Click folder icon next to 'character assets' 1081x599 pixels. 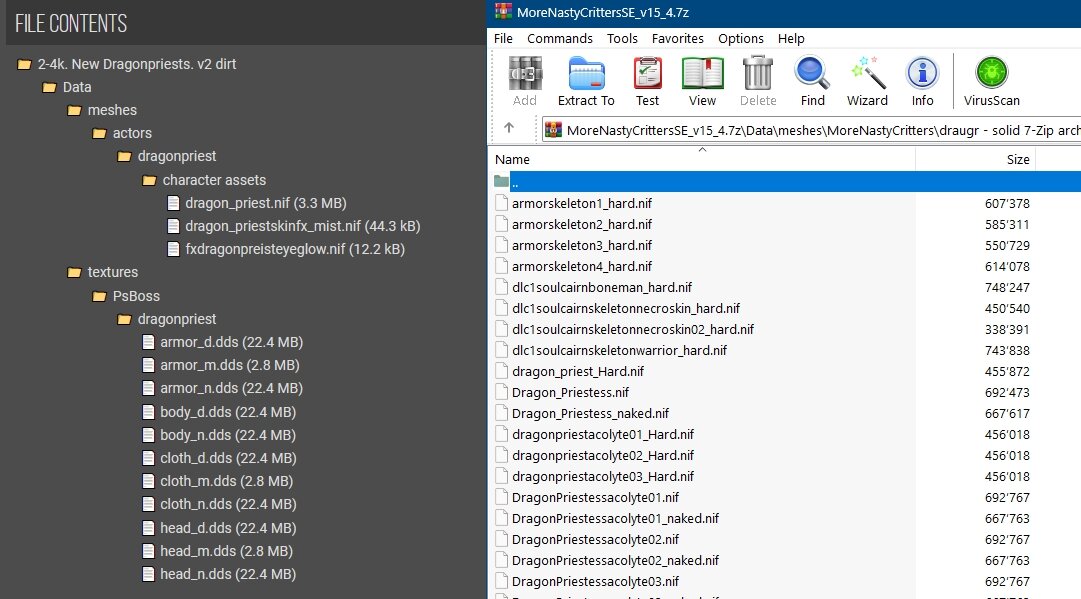(149, 181)
